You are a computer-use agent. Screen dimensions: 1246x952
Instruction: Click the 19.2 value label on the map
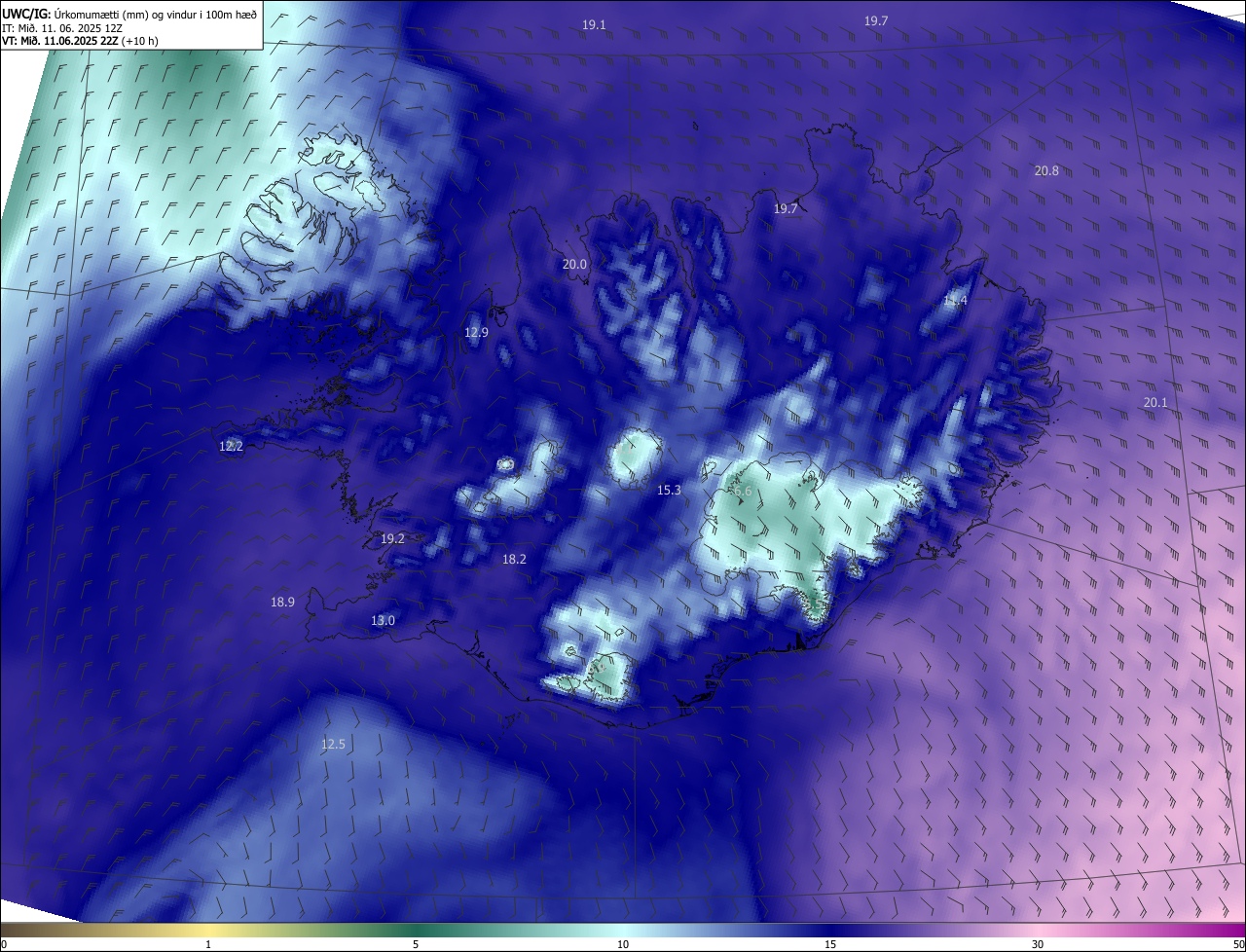pyautogui.click(x=392, y=539)
